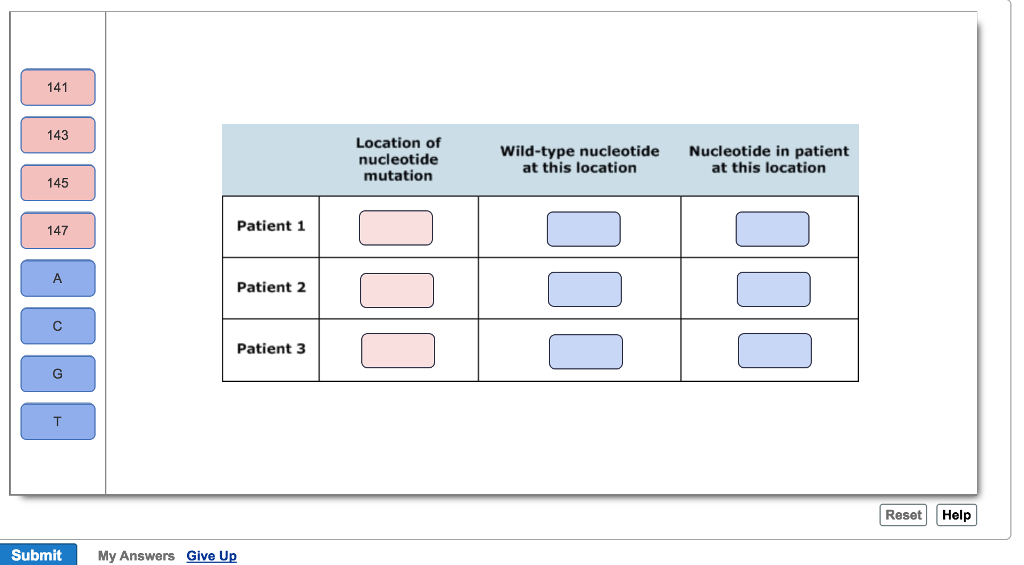This screenshot has width=1024, height=565.
Task: Click Patient 3 mutation location slot
Action: pos(398,351)
